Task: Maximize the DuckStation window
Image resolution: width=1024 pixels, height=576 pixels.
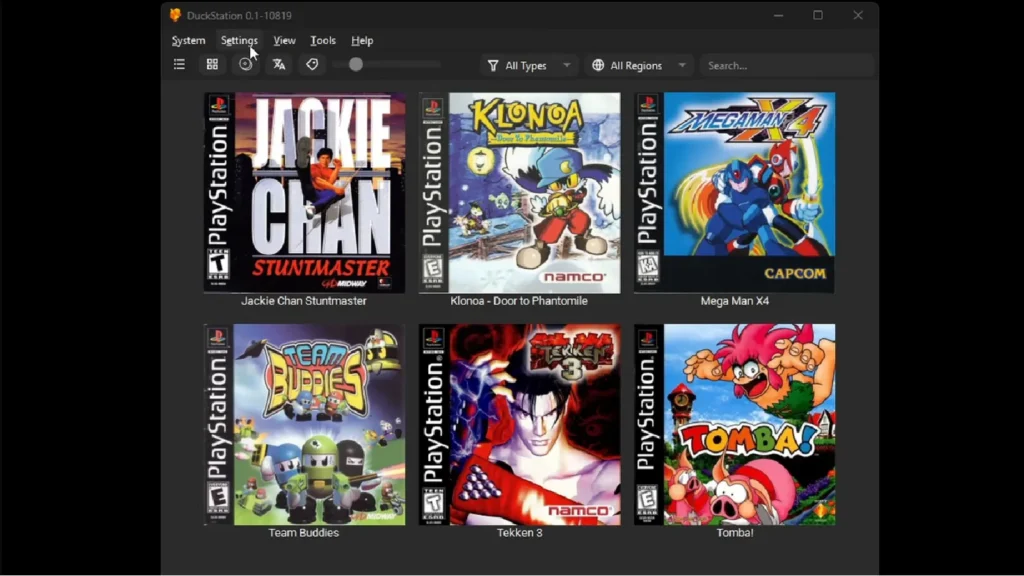Action: click(818, 15)
